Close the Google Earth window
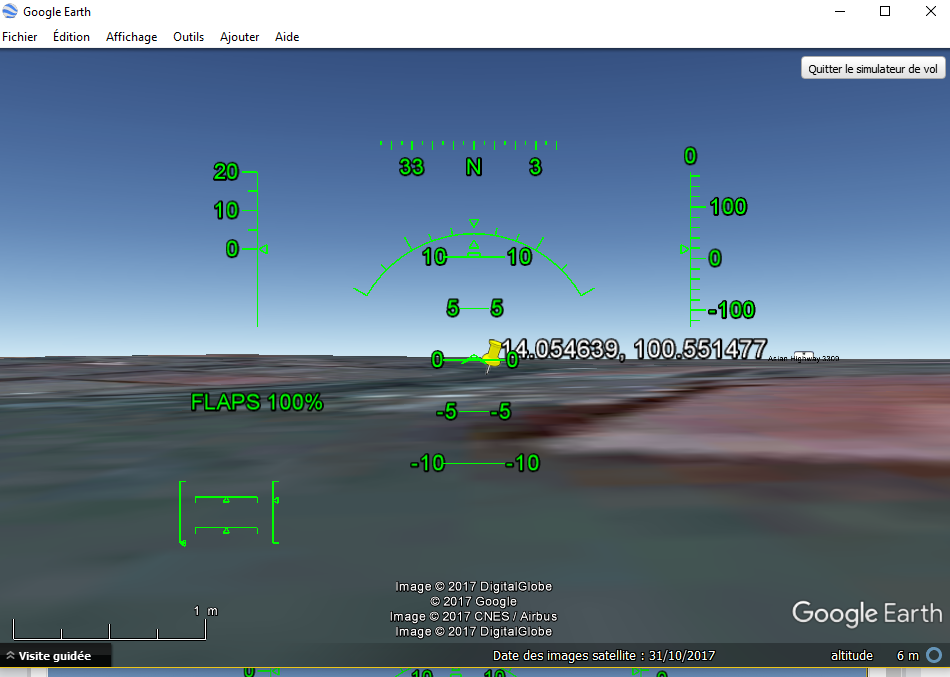The width and height of the screenshot is (950, 677). pos(931,12)
